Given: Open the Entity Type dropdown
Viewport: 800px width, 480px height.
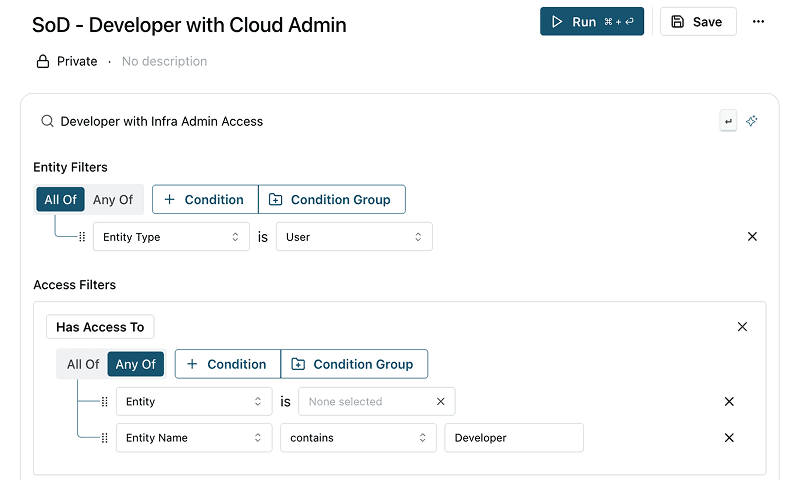Looking at the screenshot, I should (x=171, y=237).
